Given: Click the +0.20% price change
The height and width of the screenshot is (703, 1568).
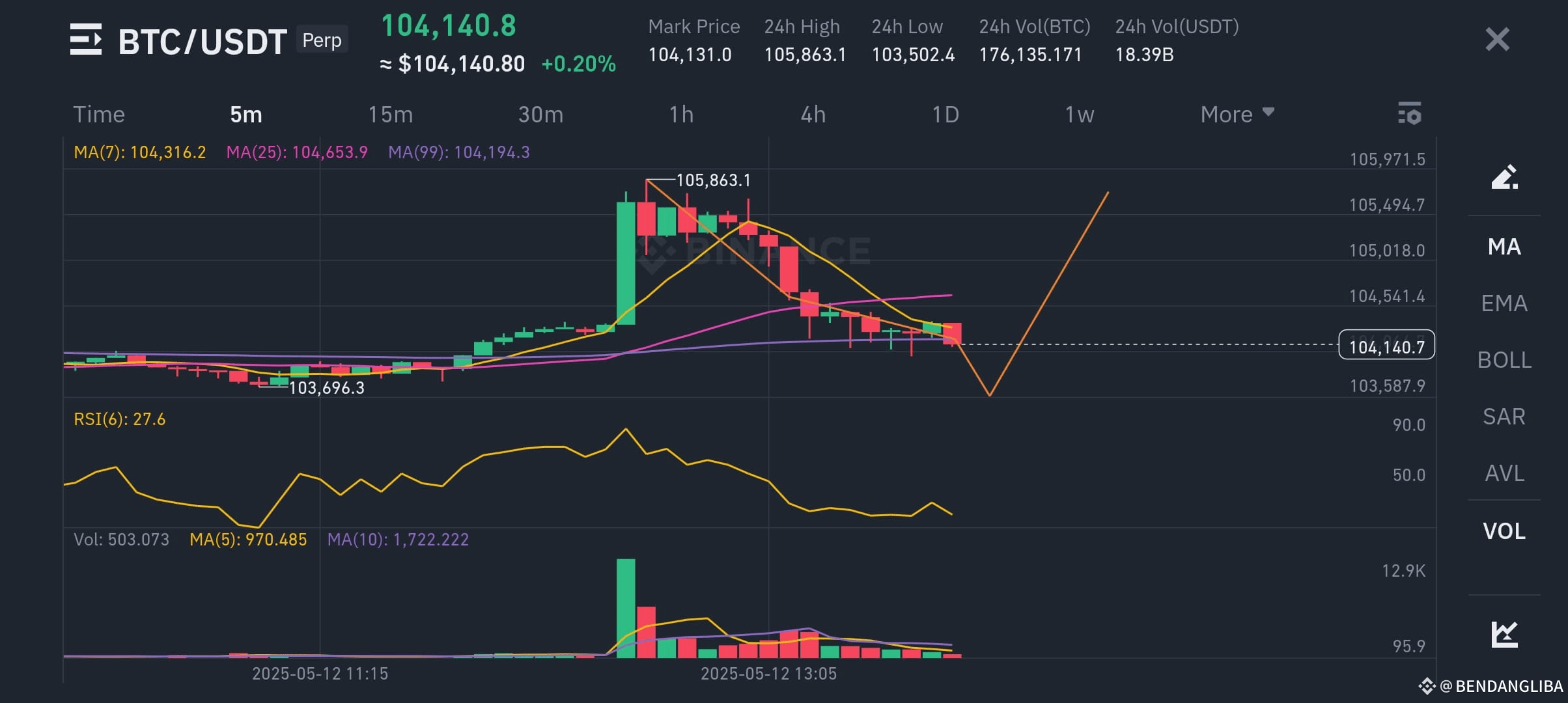Looking at the screenshot, I should tap(578, 64).
